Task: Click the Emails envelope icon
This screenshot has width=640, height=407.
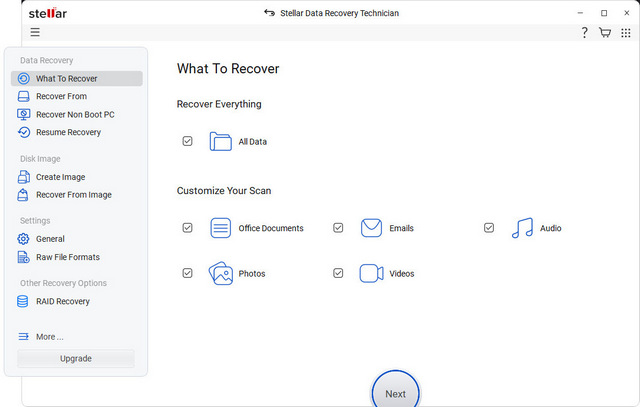Action: [x=371, y=228]
